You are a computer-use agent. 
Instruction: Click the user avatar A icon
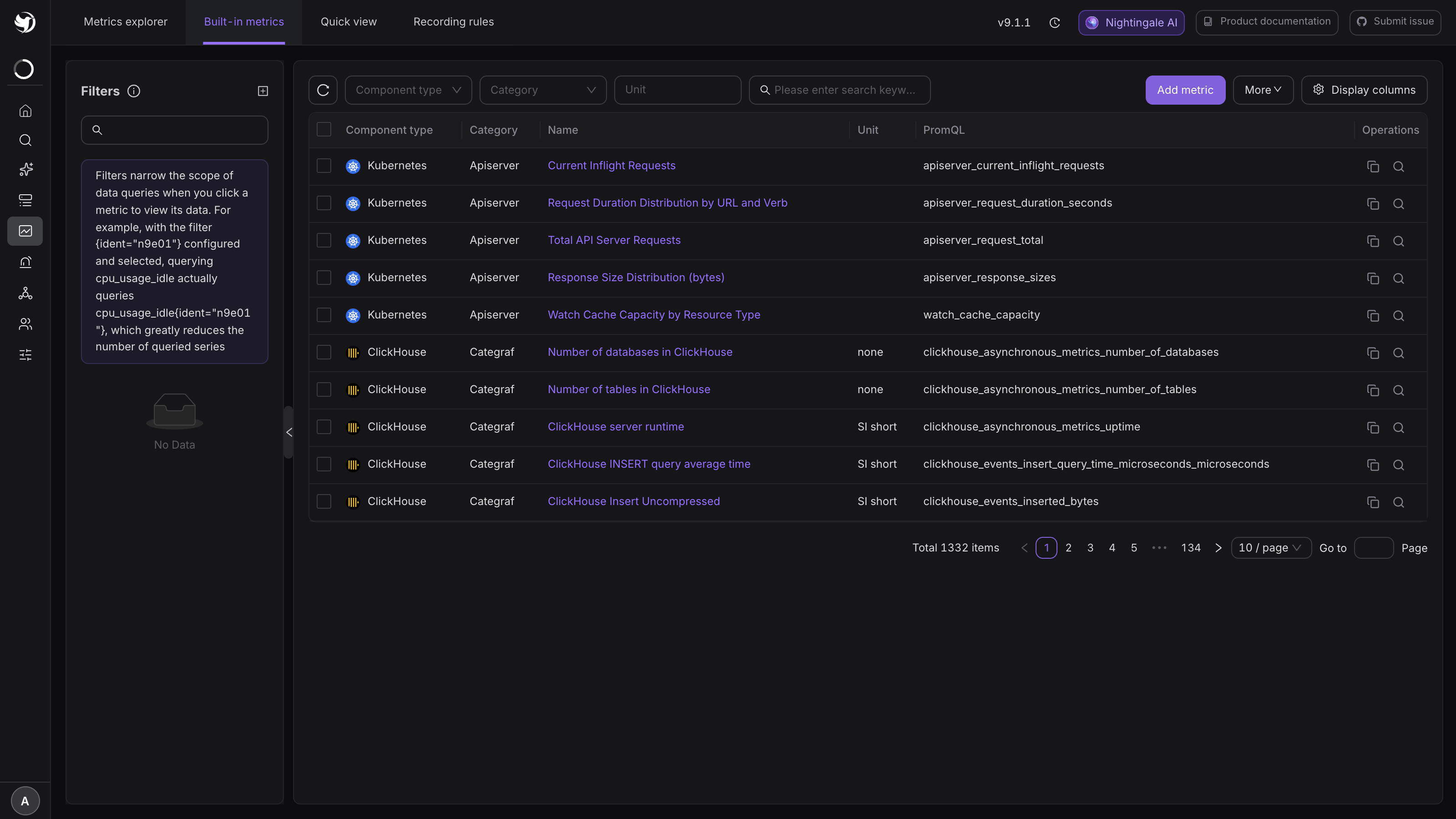(25, 800)
